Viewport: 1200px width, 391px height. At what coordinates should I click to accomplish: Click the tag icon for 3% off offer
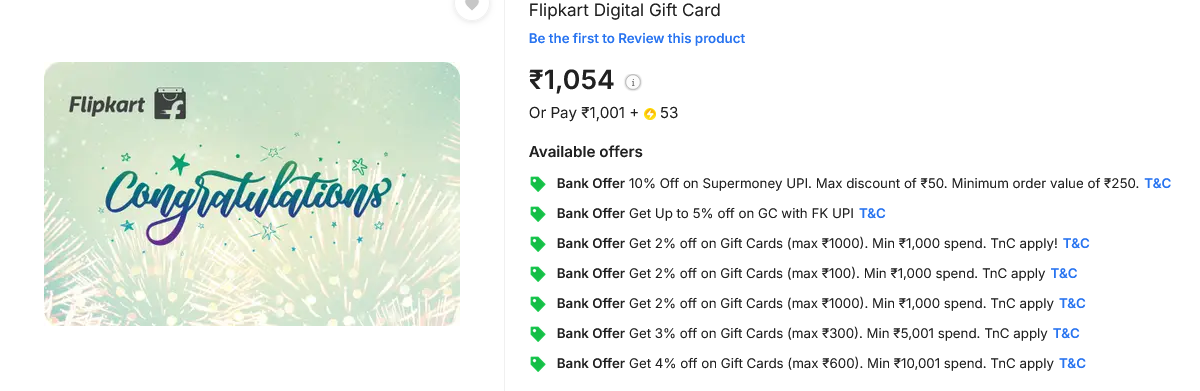538,334
